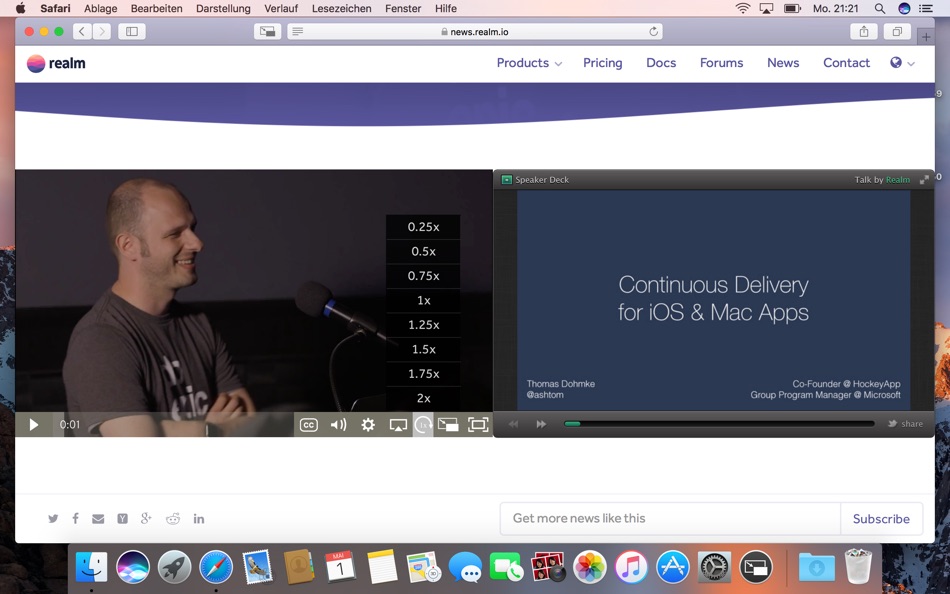Select 2x playback speed
This screenshot has width=950, height=594.
click(x=422, y=398)
